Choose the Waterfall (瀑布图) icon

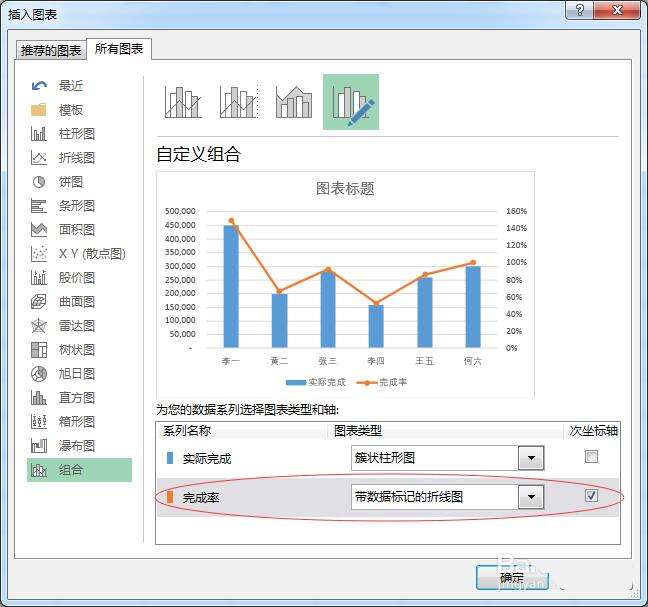point(39,445)
